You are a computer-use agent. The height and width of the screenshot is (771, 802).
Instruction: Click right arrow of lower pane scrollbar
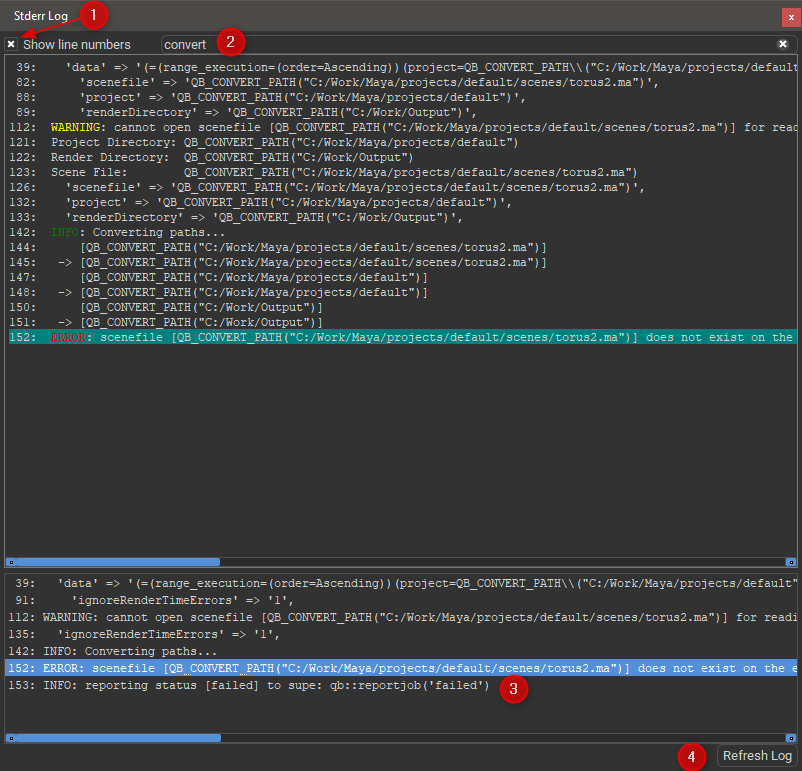[791, 738]
